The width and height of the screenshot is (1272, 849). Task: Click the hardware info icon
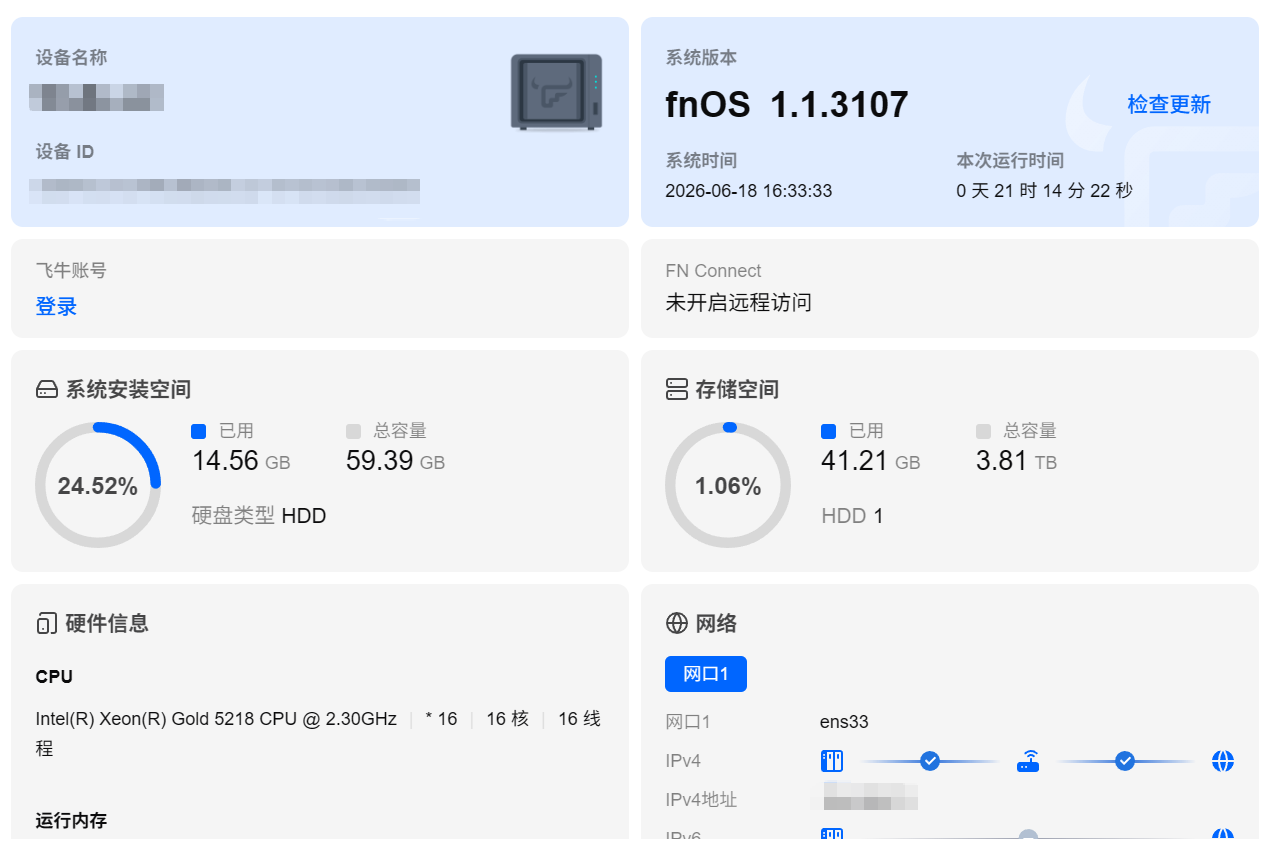coord(46,624)
